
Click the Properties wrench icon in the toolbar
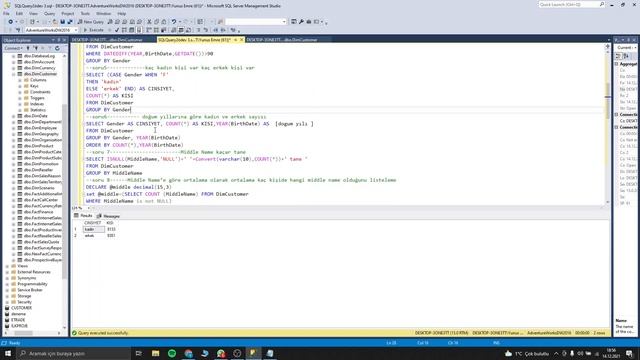301,22
